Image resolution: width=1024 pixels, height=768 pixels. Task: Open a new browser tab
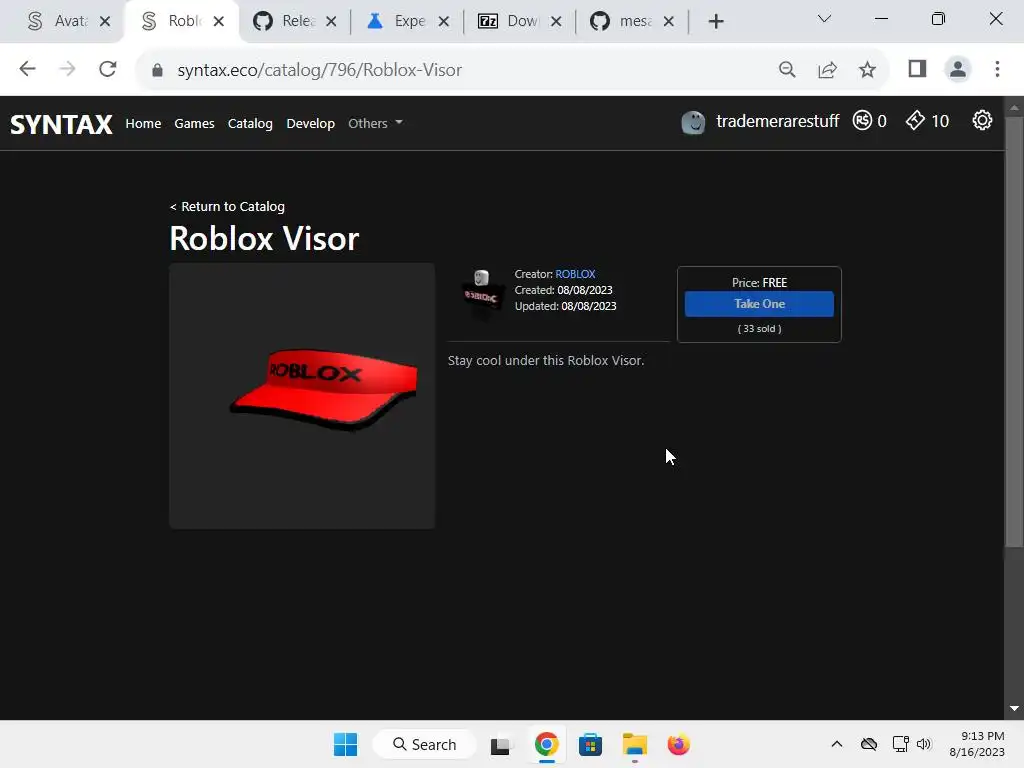point(716,22)
